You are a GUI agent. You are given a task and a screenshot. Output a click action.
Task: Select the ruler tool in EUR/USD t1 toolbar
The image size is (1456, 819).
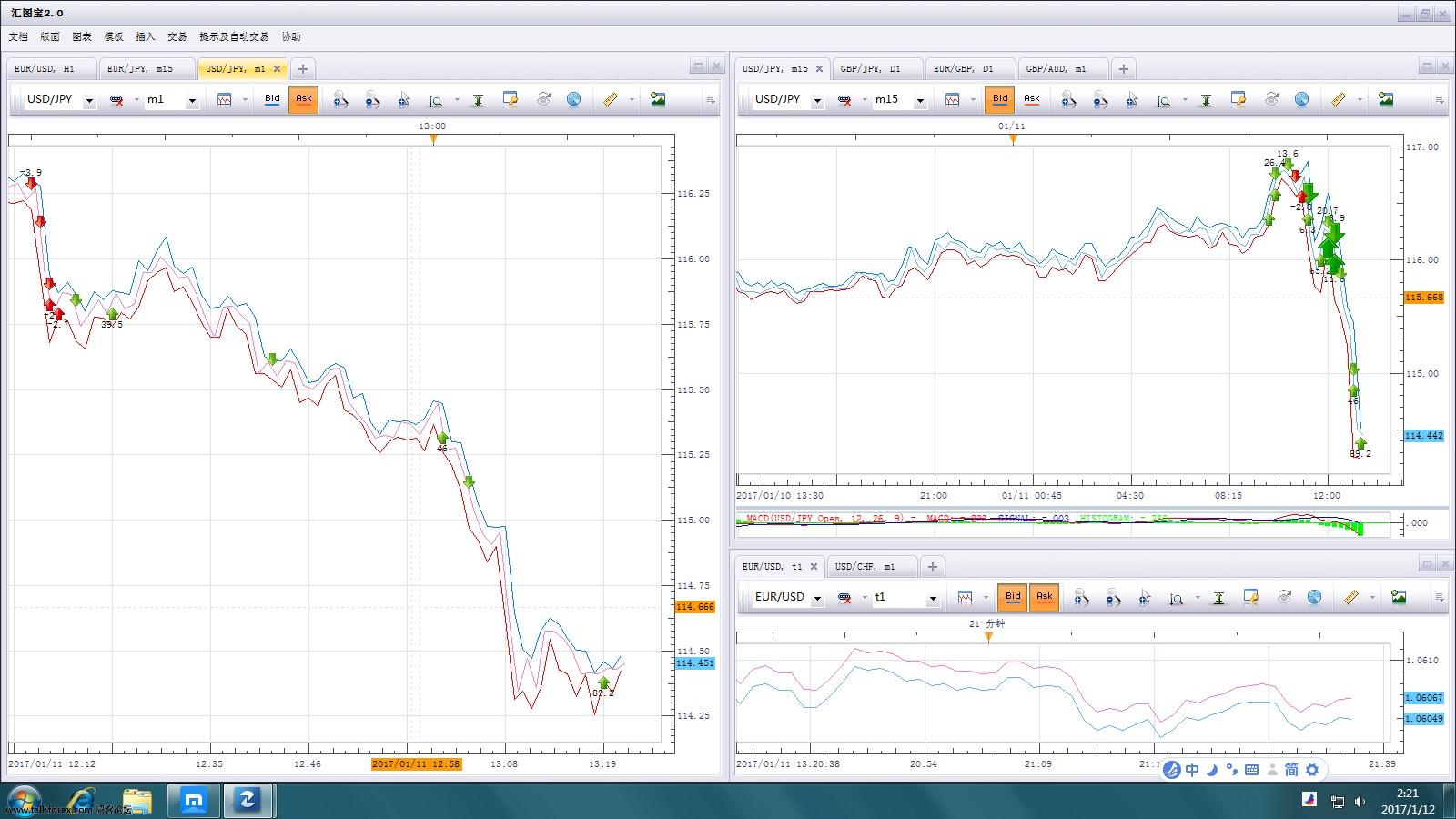click(1351, 597)
